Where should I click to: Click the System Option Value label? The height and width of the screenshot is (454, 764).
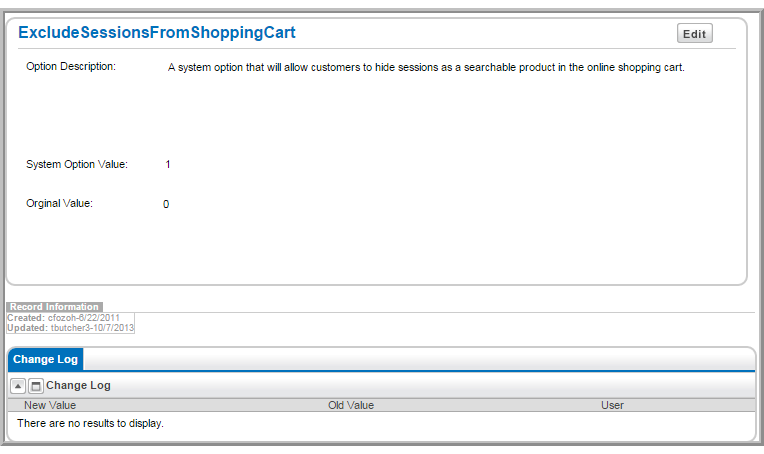77,165
